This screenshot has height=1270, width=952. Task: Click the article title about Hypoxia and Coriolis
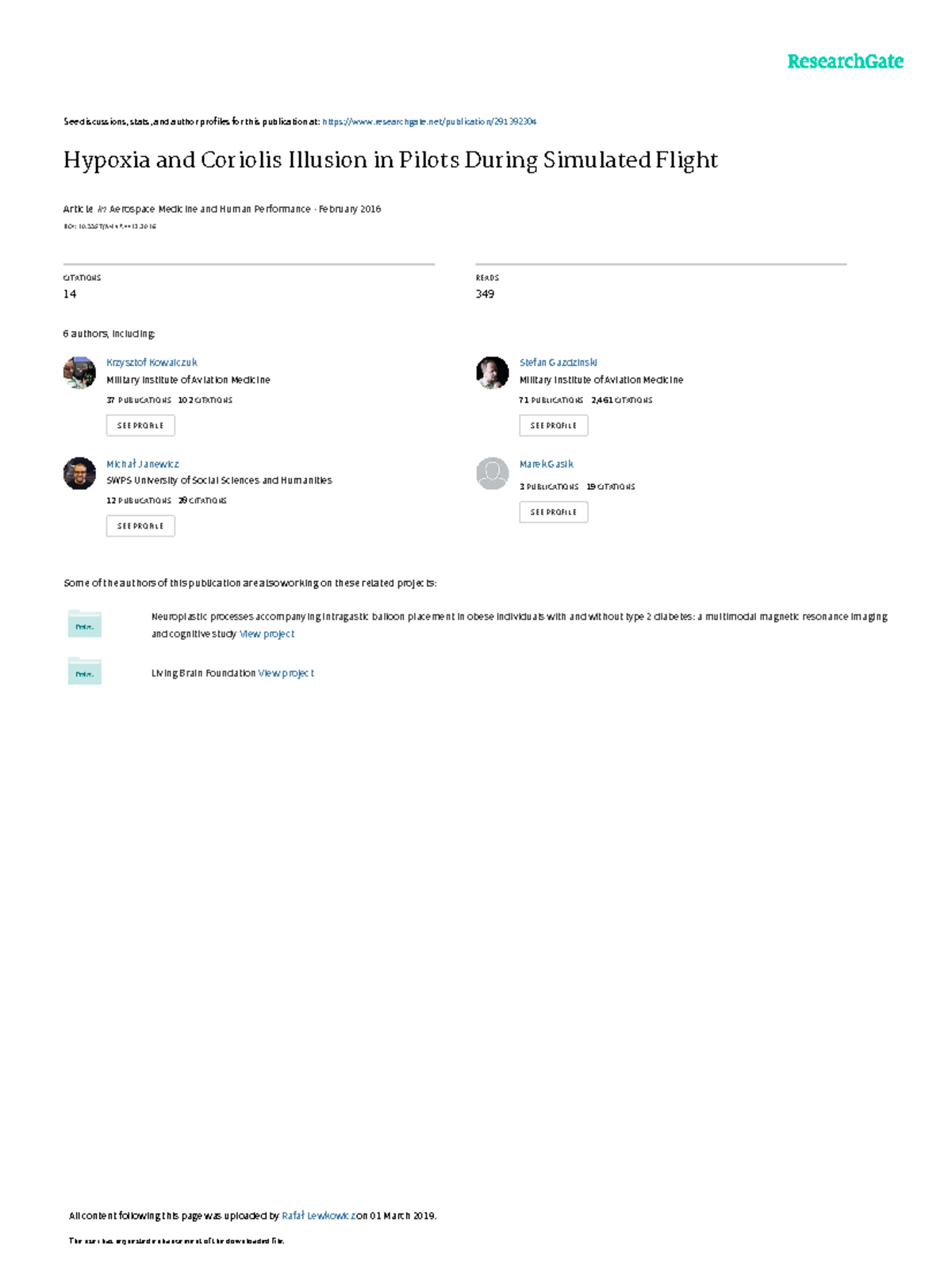tap(390, 160)
